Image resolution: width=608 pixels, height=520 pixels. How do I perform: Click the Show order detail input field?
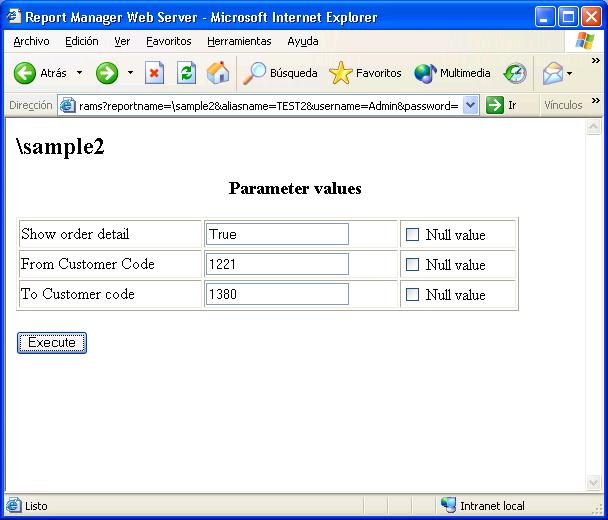[277, 234]
